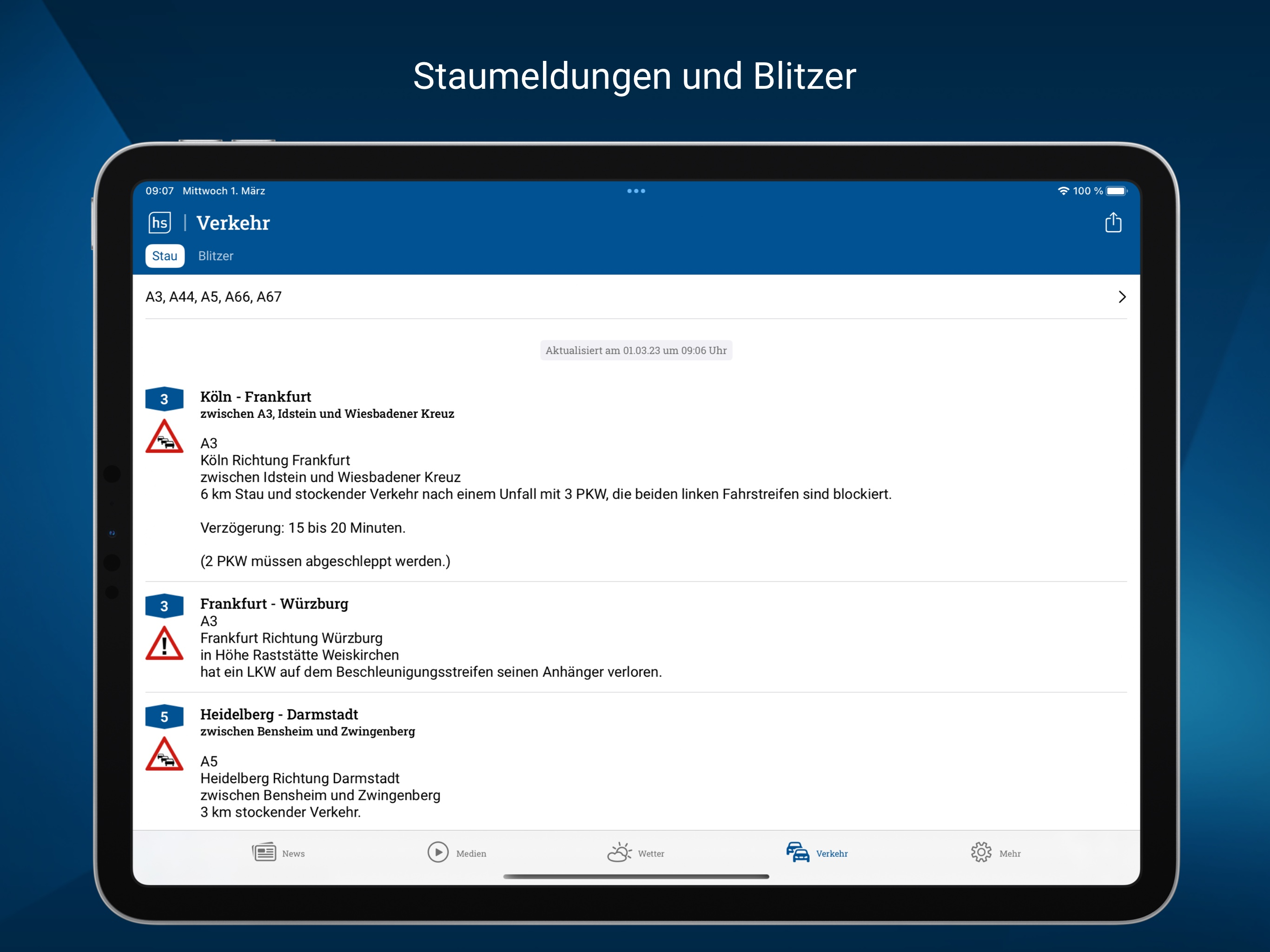1270x952 pixels.
Task: Tap the hazard warning triangle for Frankfurt - Würzburg
Action: tap(164, 643)
